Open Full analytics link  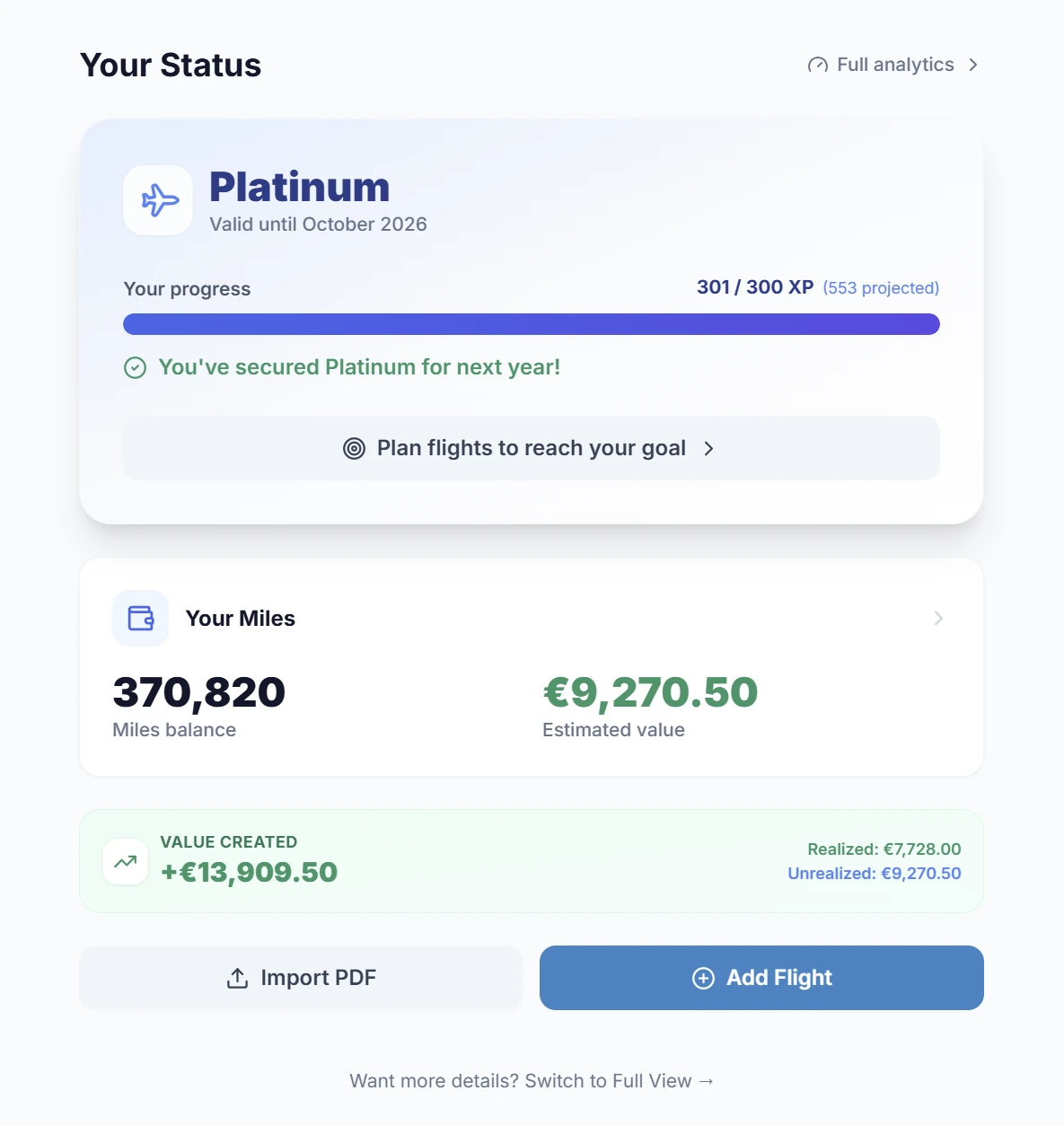coord(894,66)
